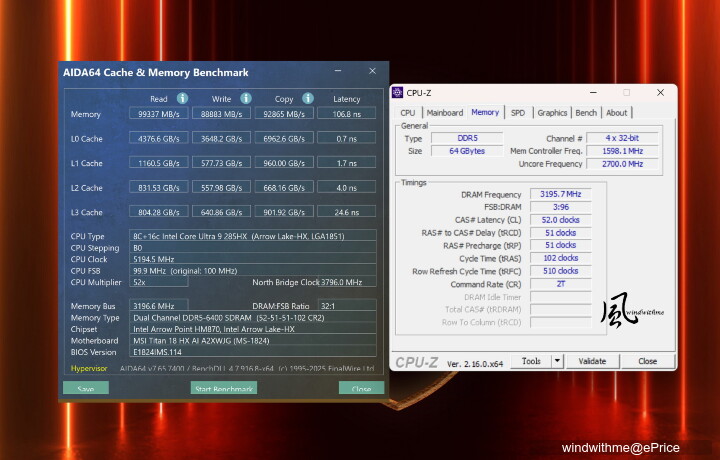Switch to the Bench tab in CPU-Z
The width and height of the screenshot is (720, 460).
tap(586, 113)
